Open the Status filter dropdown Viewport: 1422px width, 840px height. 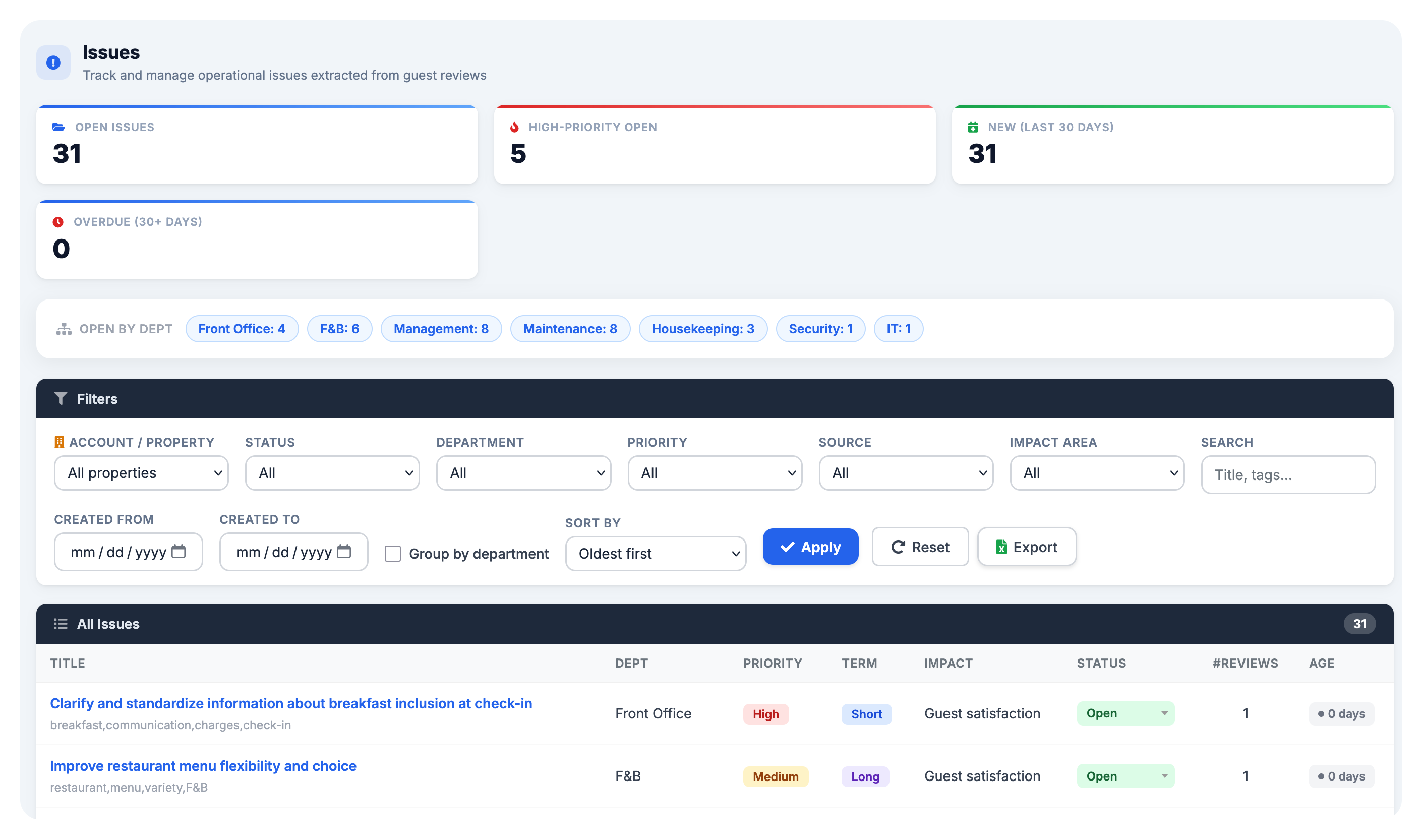coord(332,473)
